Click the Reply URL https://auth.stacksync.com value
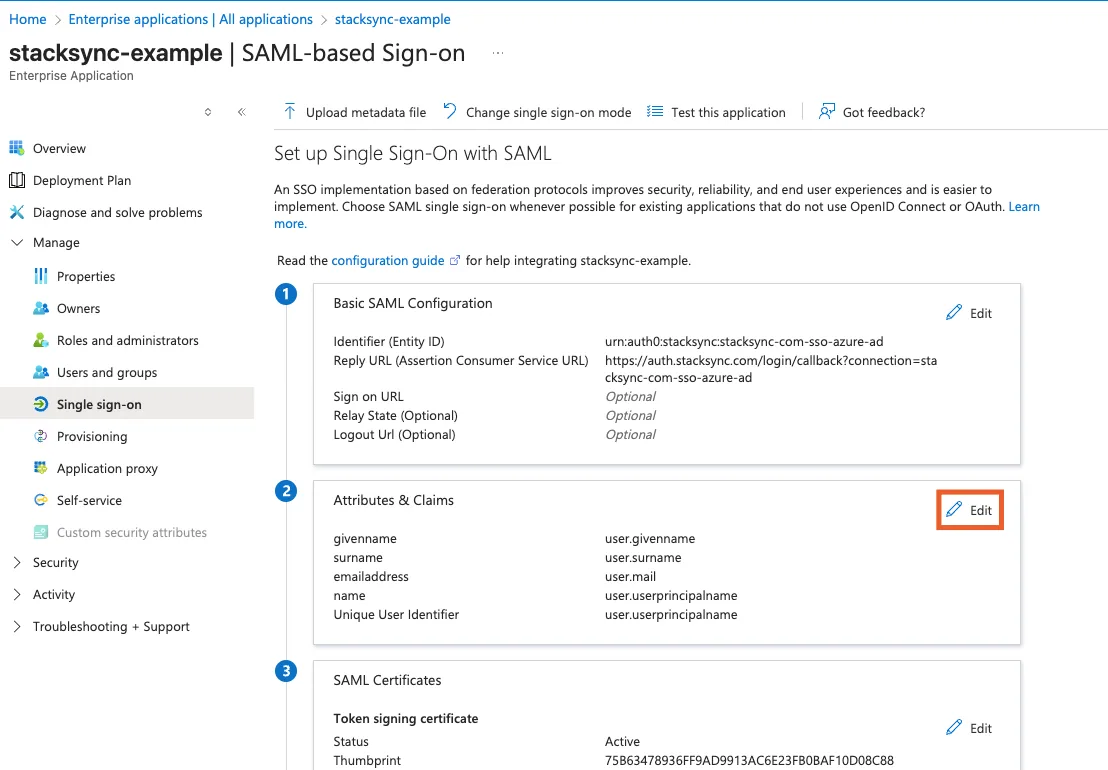Viewport: 1108px width, 770px height. (771, 369)
